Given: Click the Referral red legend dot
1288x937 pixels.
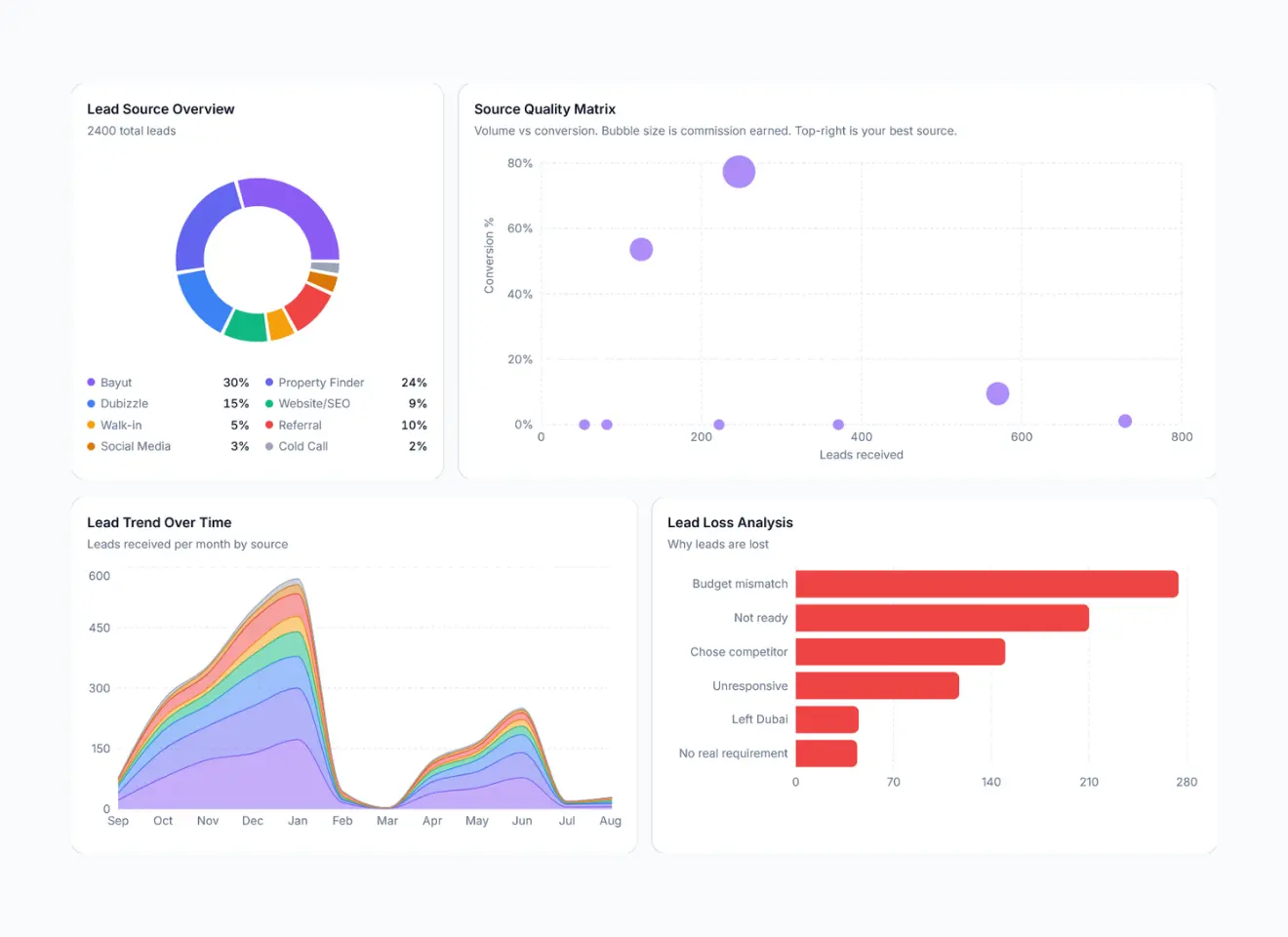Looking at the screenshot, I should (269, 425).
